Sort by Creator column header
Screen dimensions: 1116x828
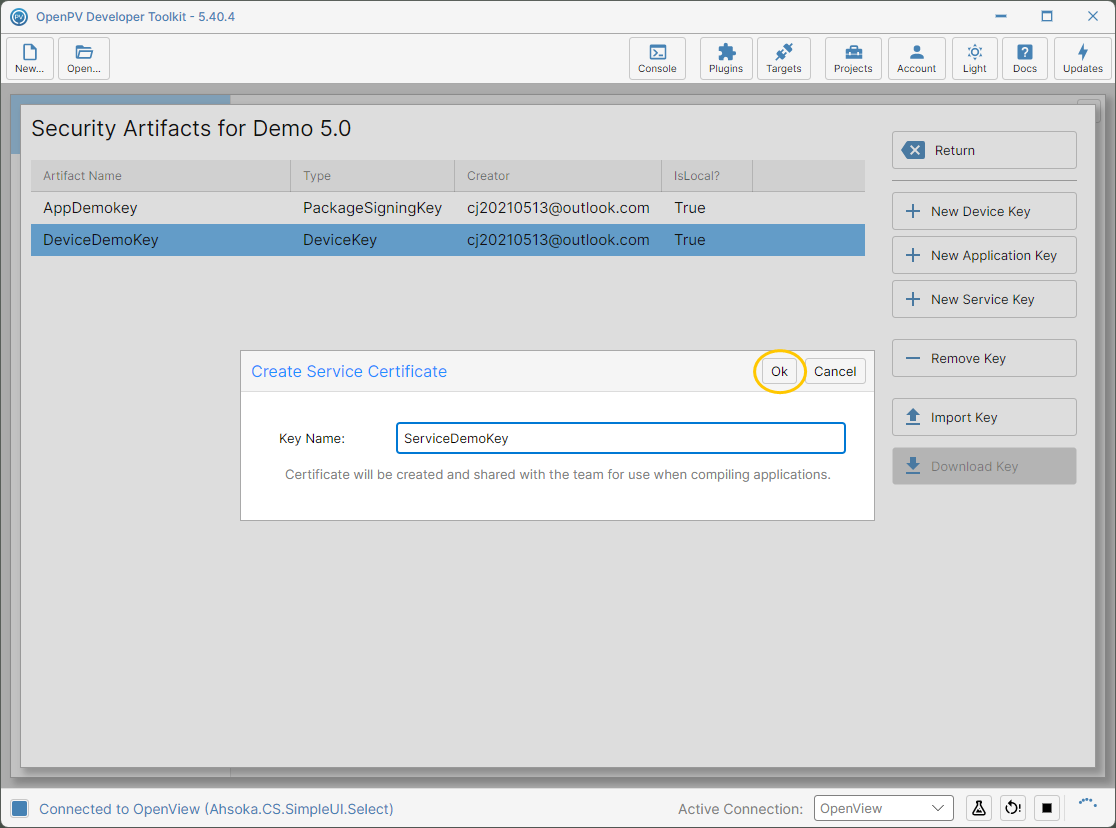click(x=558, y=176)
